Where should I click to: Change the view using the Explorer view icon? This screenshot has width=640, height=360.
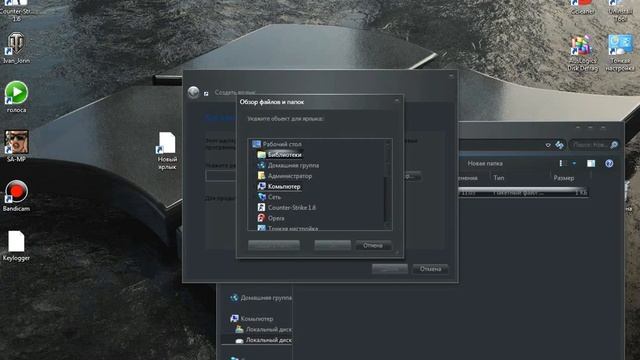click(563, 163)
